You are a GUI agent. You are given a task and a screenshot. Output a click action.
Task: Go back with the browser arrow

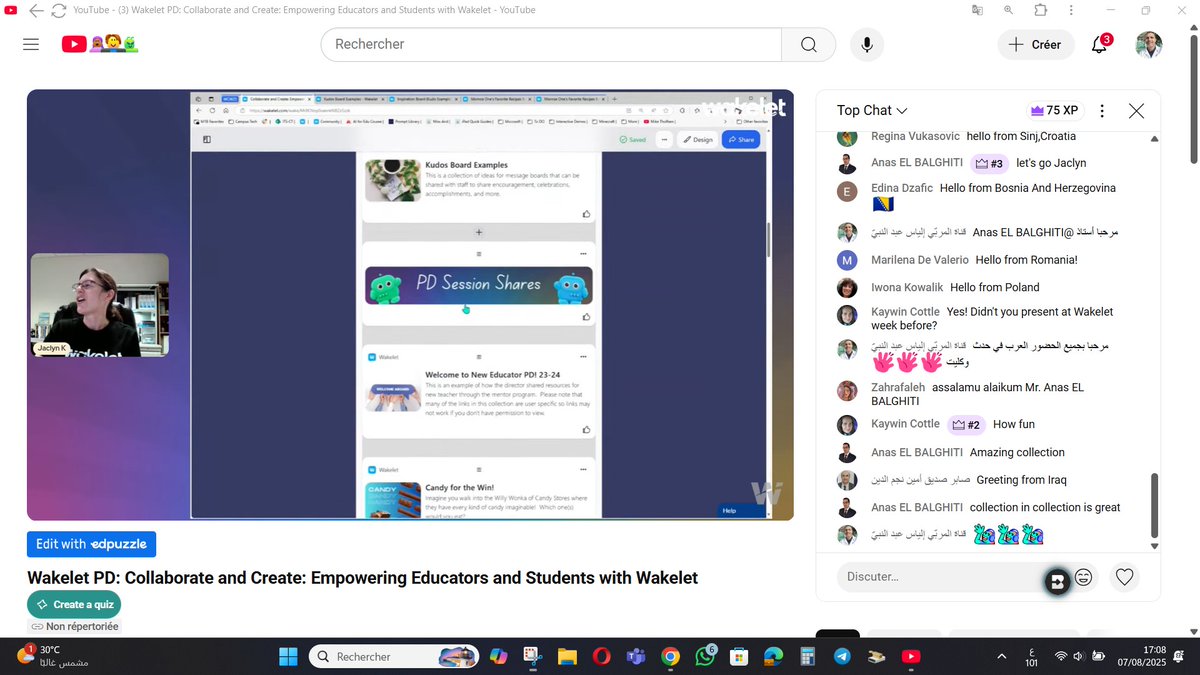[37, 10]
